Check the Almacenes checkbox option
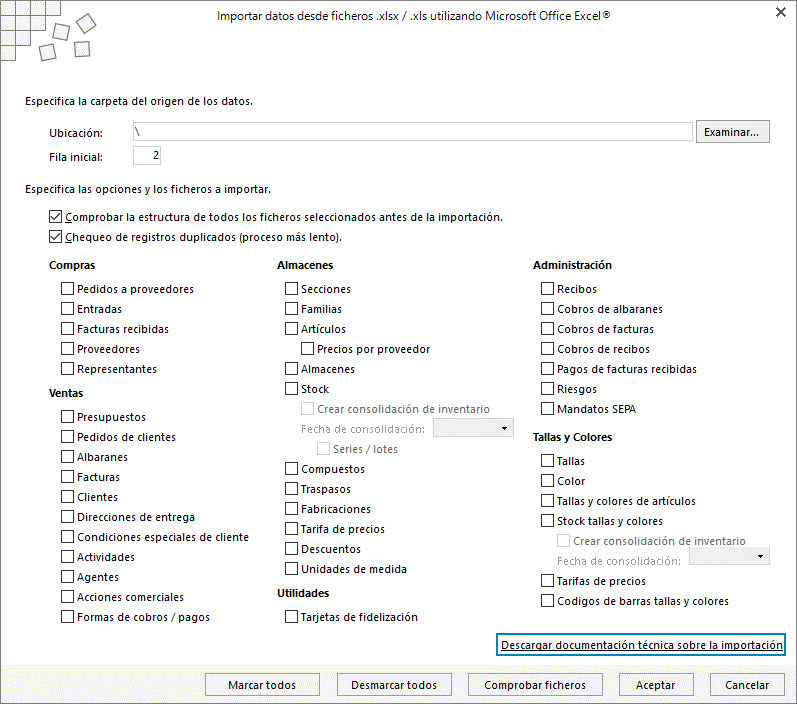The width and height of the screenshot is (797, 704). pyautogui.click(x=291, y=369)
